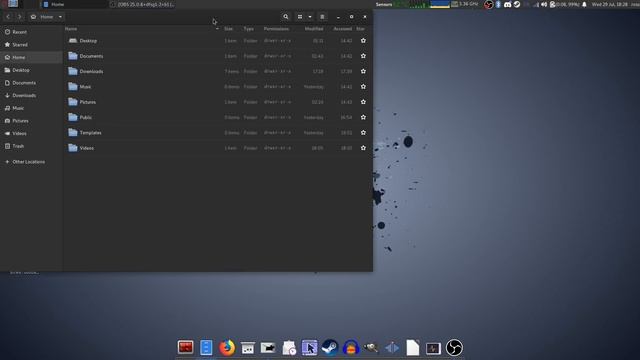Switch to Home window in top panel
The image size is (640, 360).
pyautogui.click(x=73, y=4)
